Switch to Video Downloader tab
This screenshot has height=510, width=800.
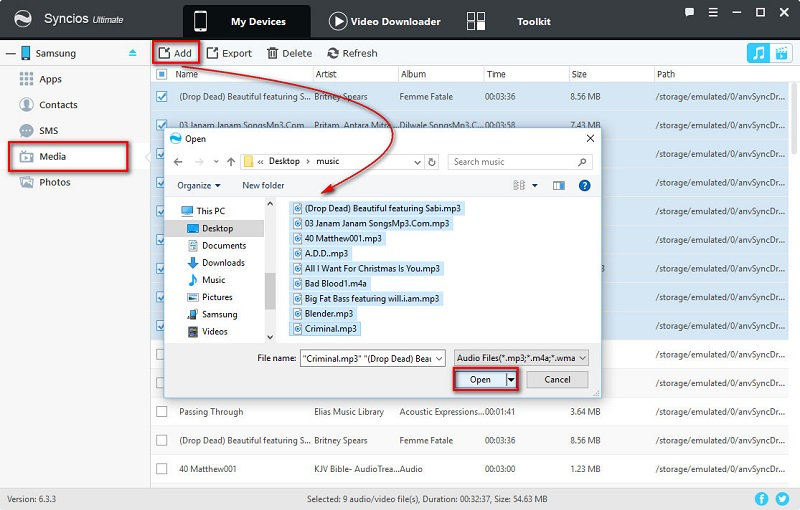coord(385,21)
